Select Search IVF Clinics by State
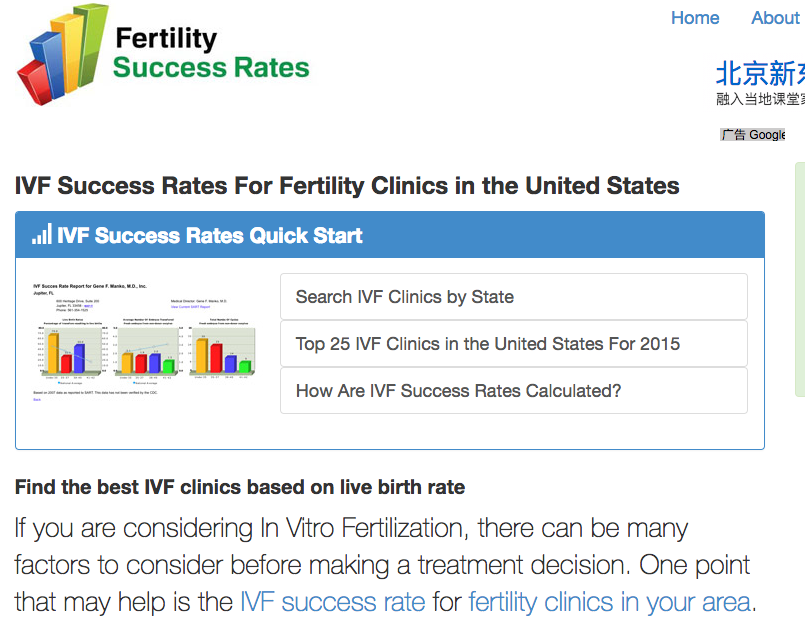Viewport: 805px width, 631px height. 513,297
